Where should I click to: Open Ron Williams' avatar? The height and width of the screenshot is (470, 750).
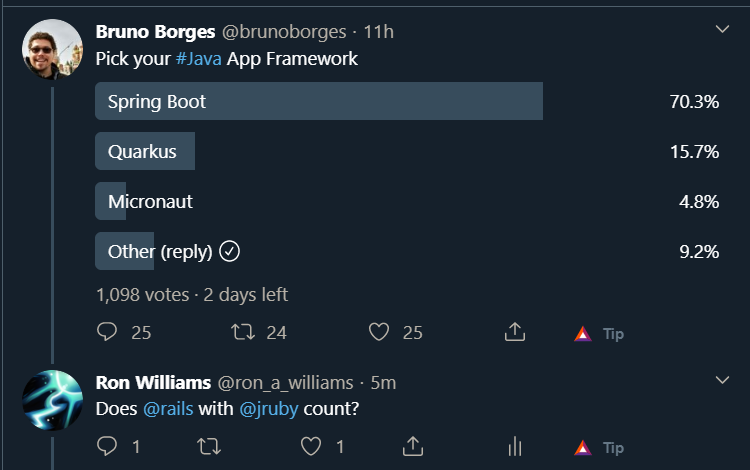click(x=52, y=400)
